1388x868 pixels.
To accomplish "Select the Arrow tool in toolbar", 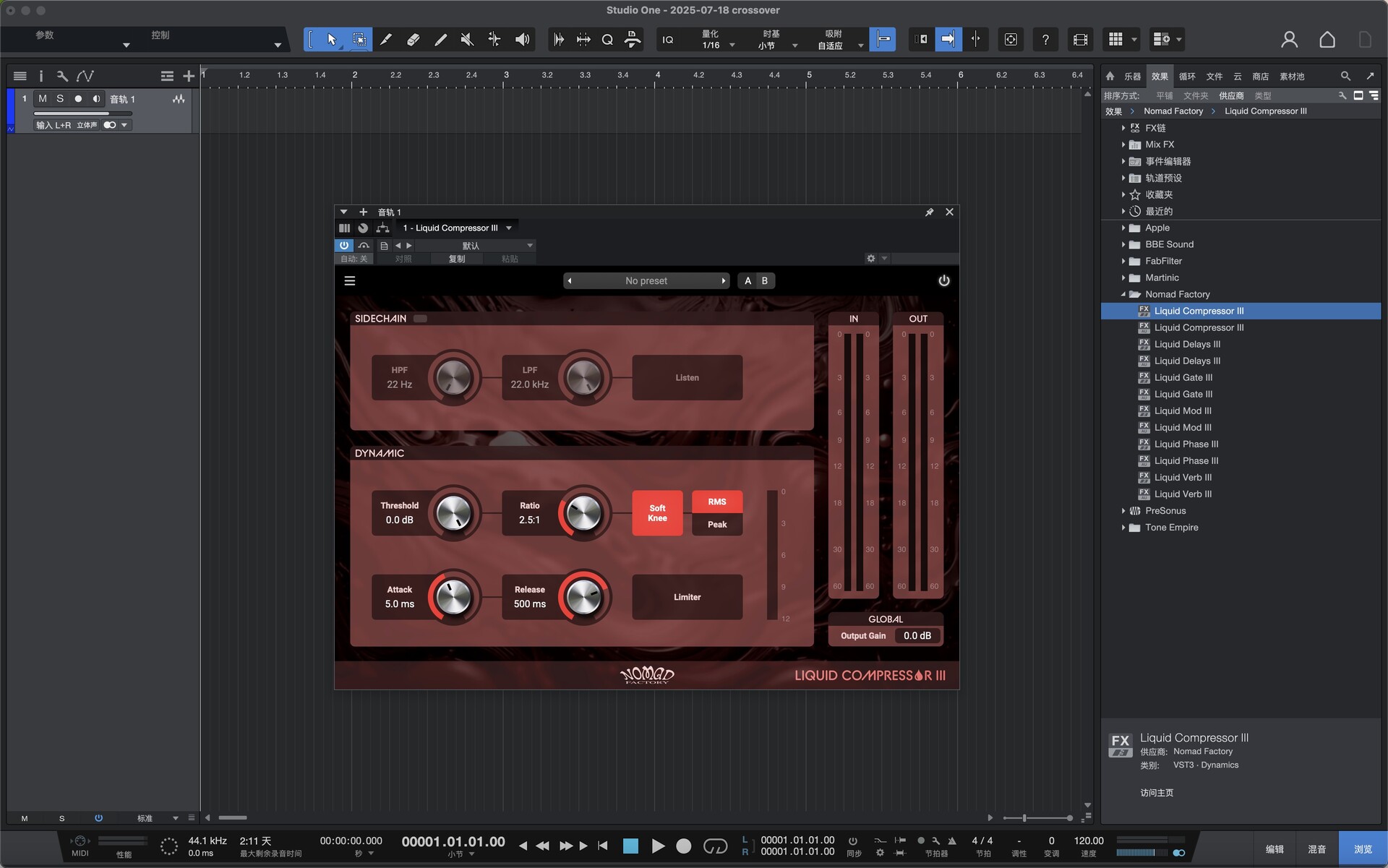I will (x=332, y=40).
